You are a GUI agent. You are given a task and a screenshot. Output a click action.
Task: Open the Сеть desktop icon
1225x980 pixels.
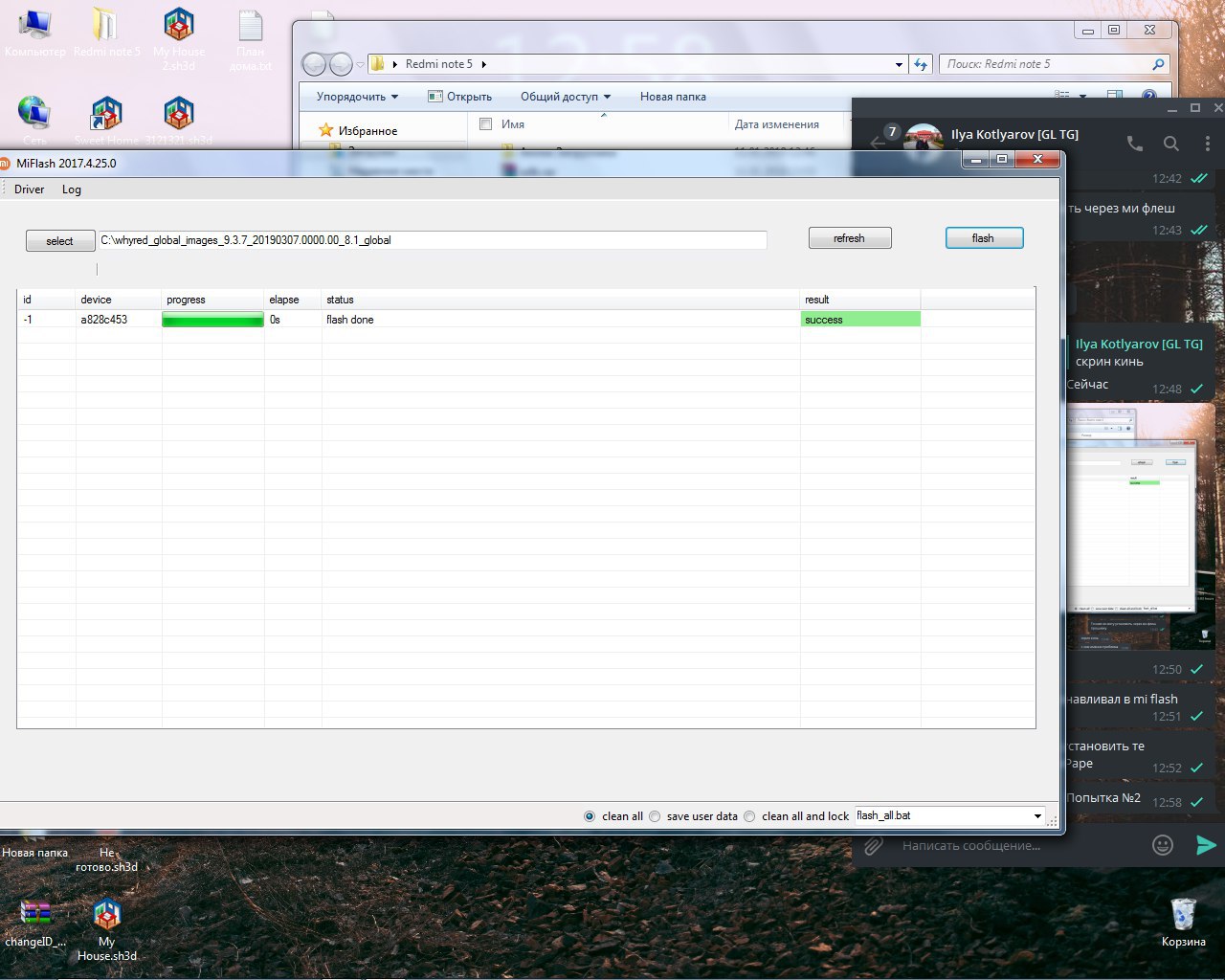tap(34, 120)
